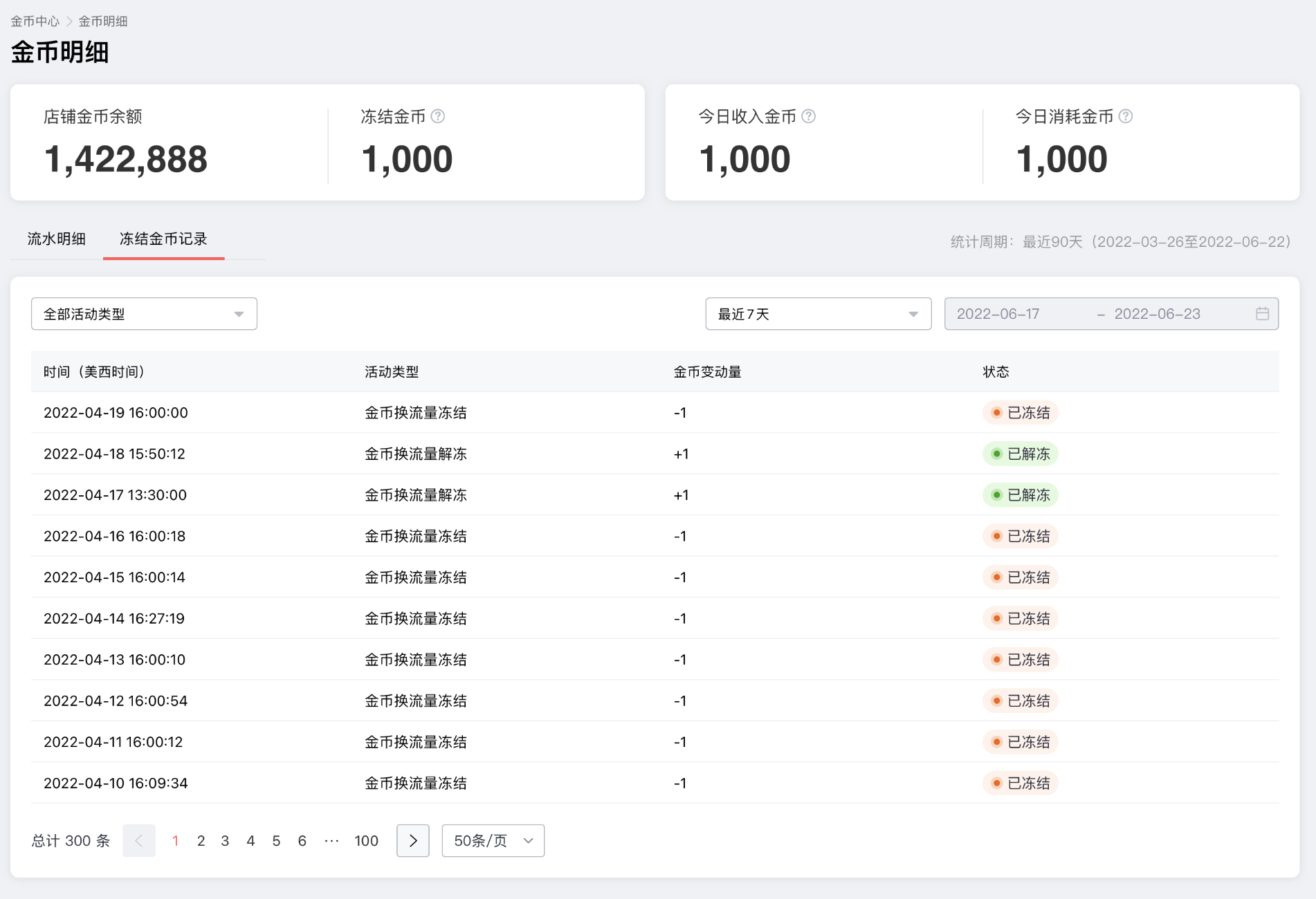Viewport: 1316px width, 899px height.
Task: Click the pagination ellipsis to skip pages
Action: click(332, 840)
